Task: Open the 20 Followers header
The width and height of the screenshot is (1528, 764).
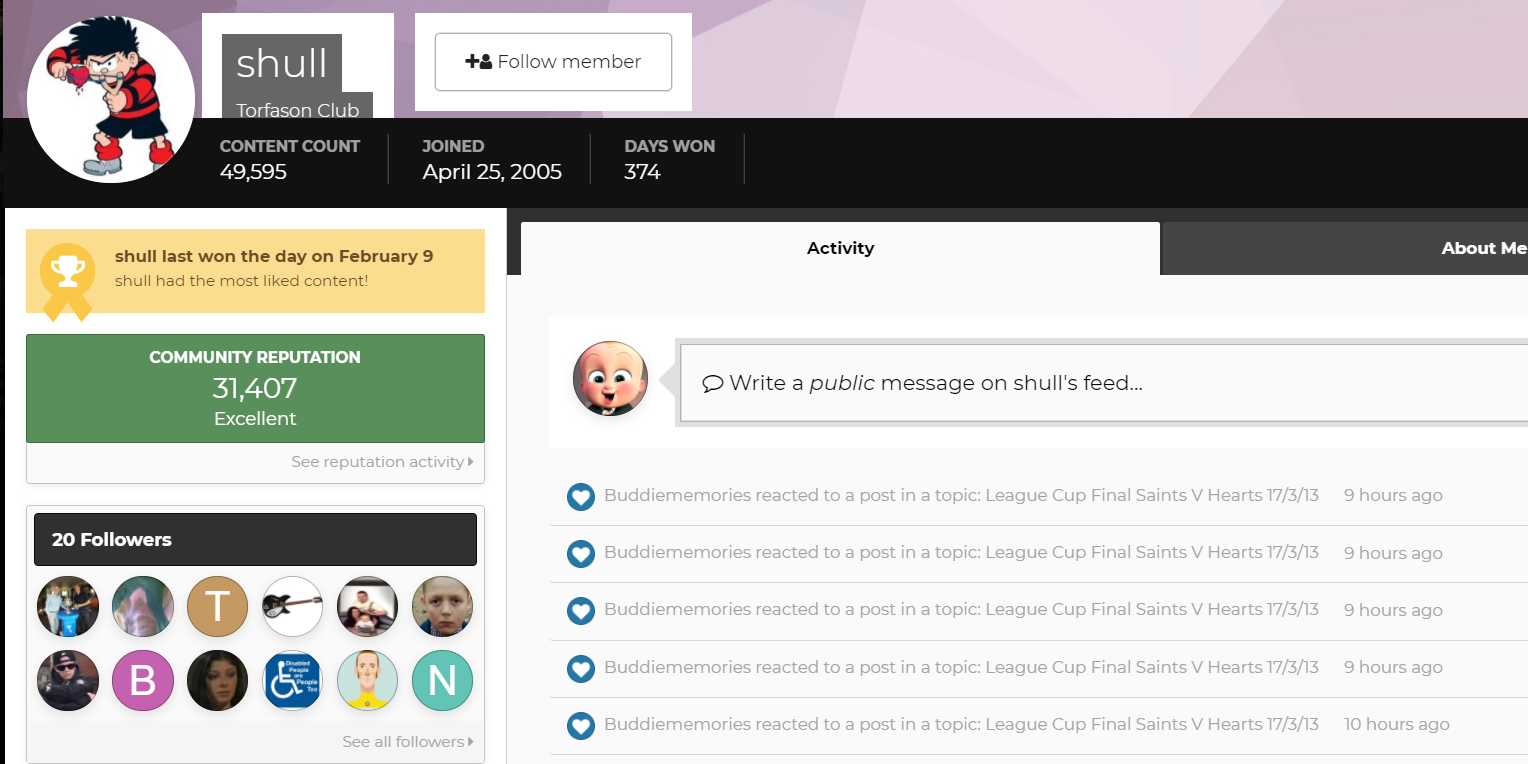Action: point(255,539)
